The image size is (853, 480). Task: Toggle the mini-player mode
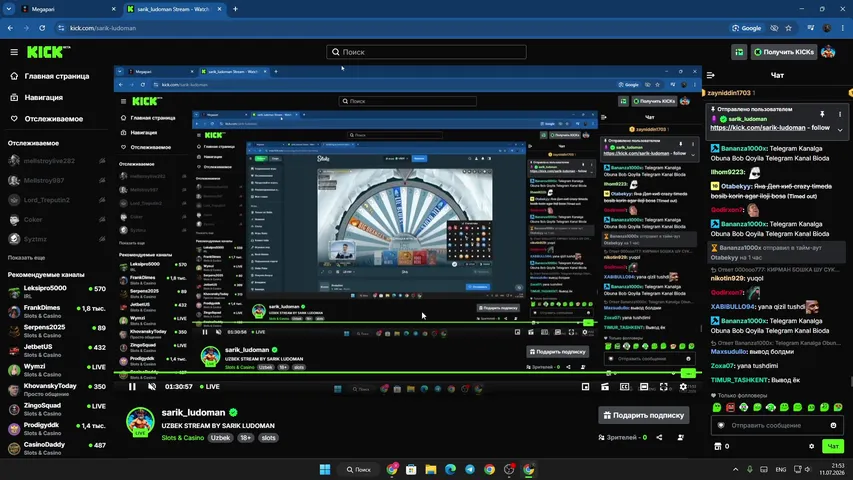click(585, 386)
